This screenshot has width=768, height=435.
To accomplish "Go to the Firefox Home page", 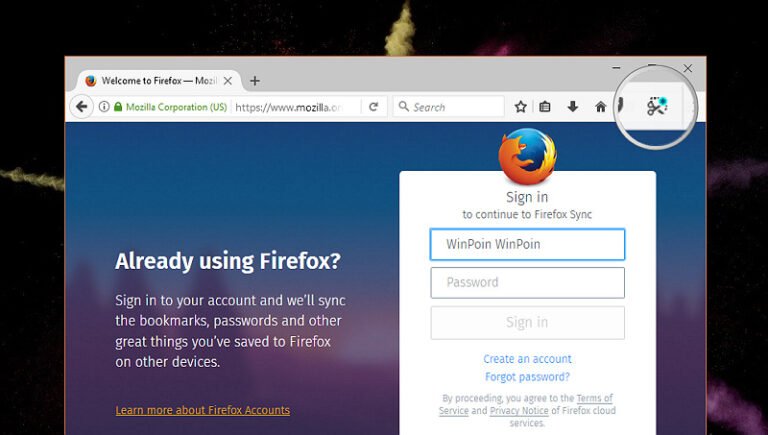I will pyautogui.click(x=600, y=107).
